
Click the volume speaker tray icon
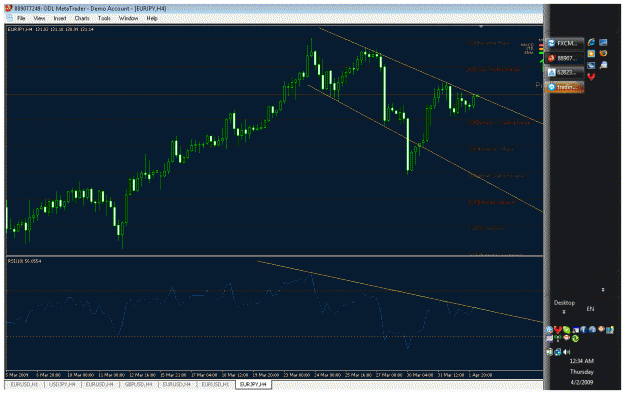pos(566,352)
